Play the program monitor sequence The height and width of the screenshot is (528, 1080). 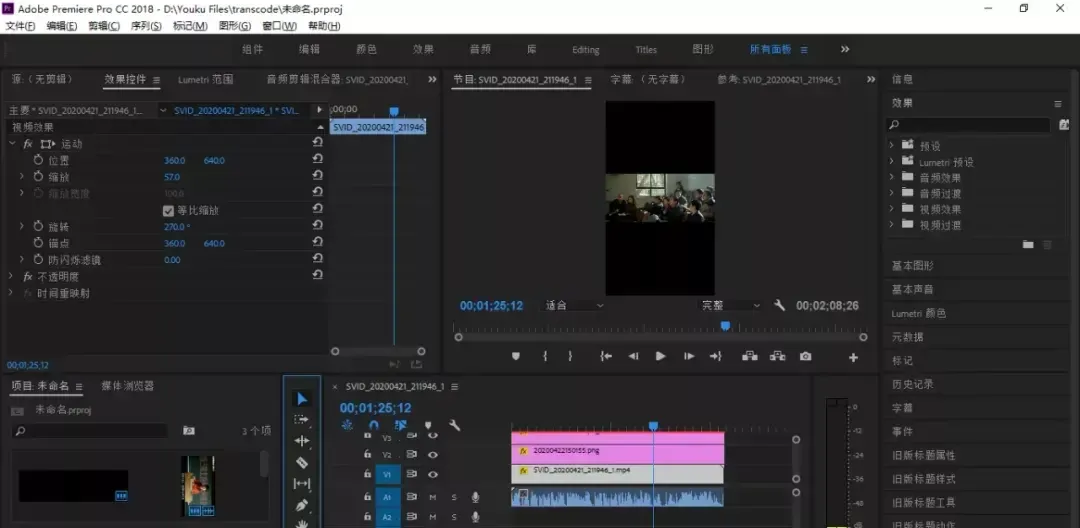tap(661, 356)
